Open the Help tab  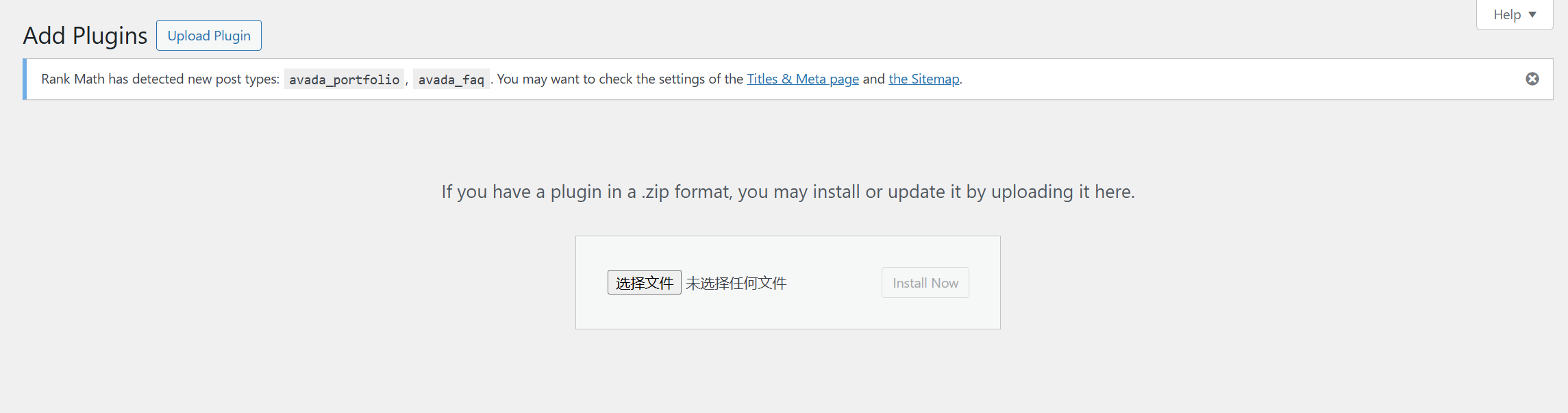(1506, 14)
